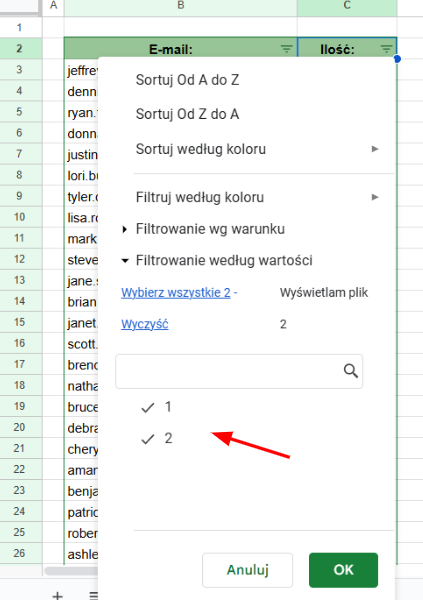Choose Sortuj Od Z do A
423x600 pixels.
[x=187, y=114]
